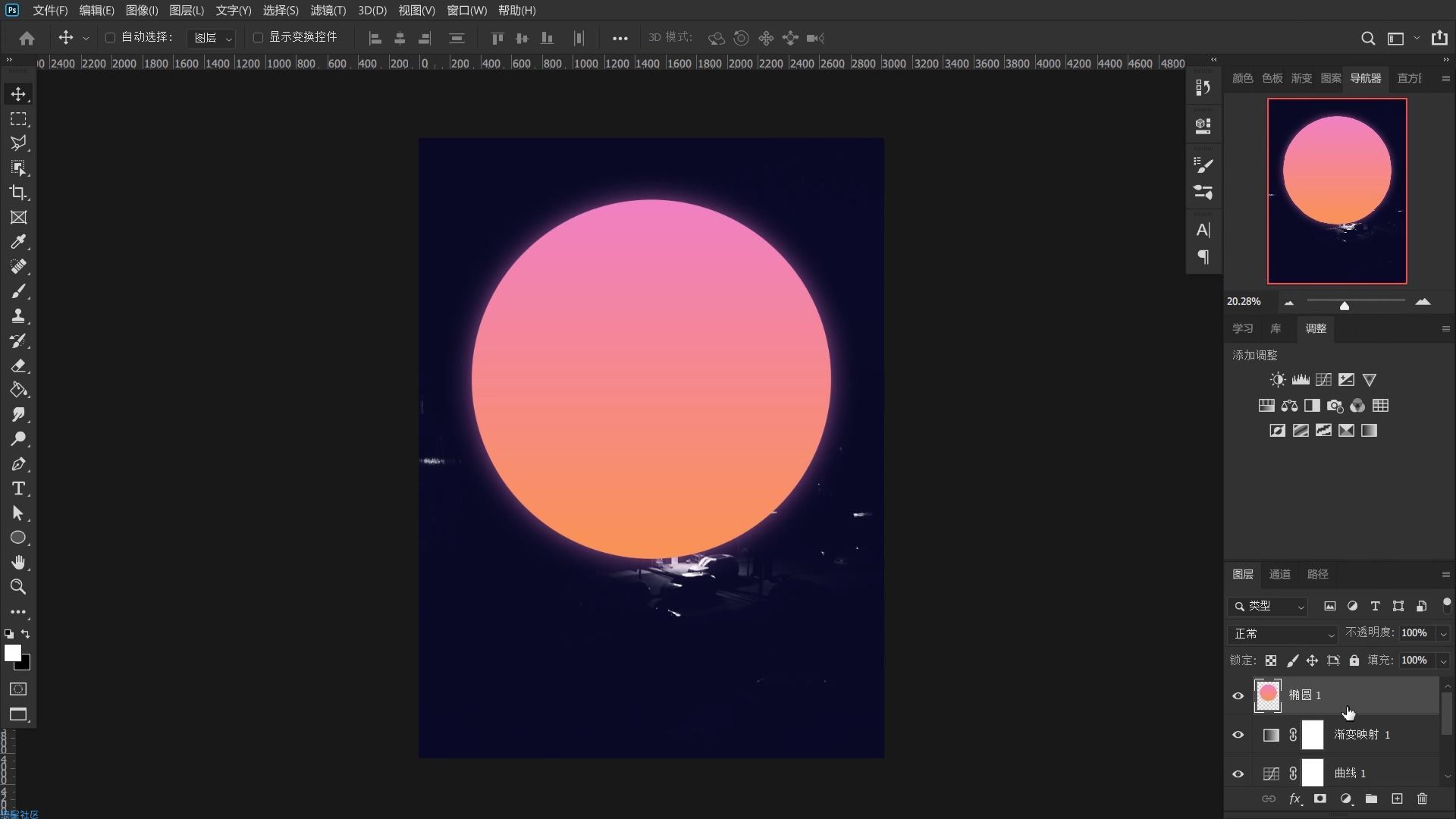
Task: Switch to the 学习 tab
Action: 1242,328
